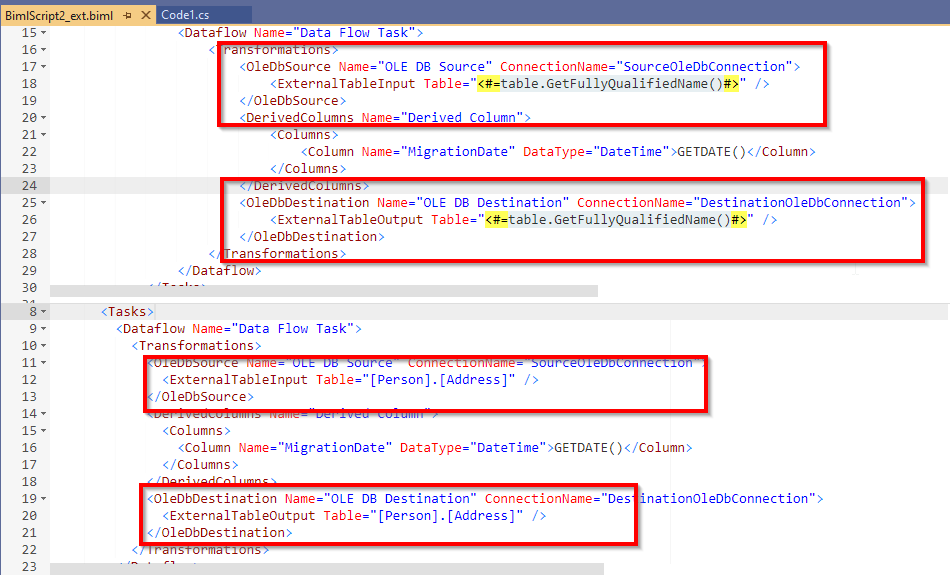Click line number 22 in lower pane
This screenshot has width=950, height=575.
click(28, 550)
